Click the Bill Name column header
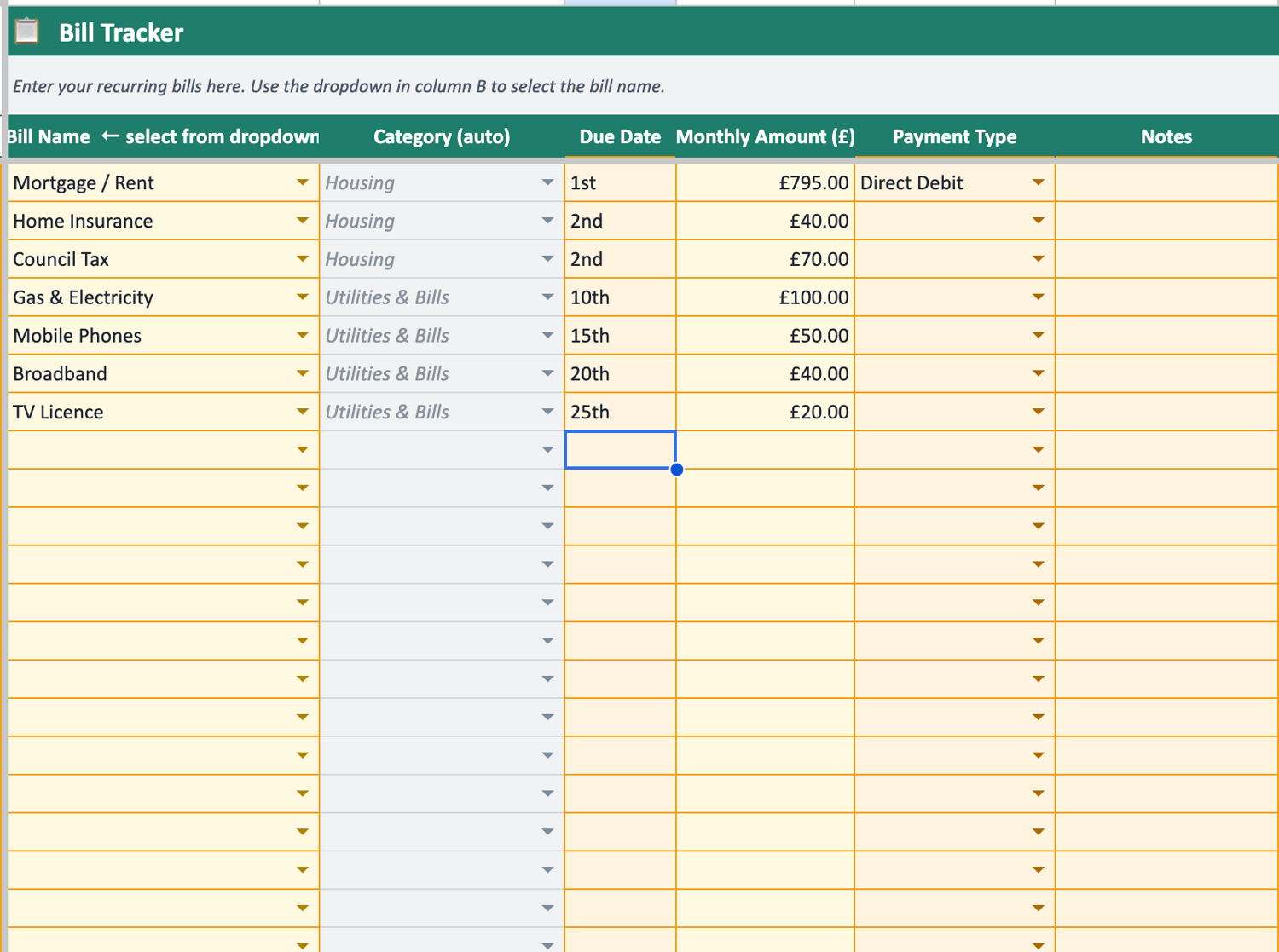This screenshot has width=1279, height=952. click(163, 136)
